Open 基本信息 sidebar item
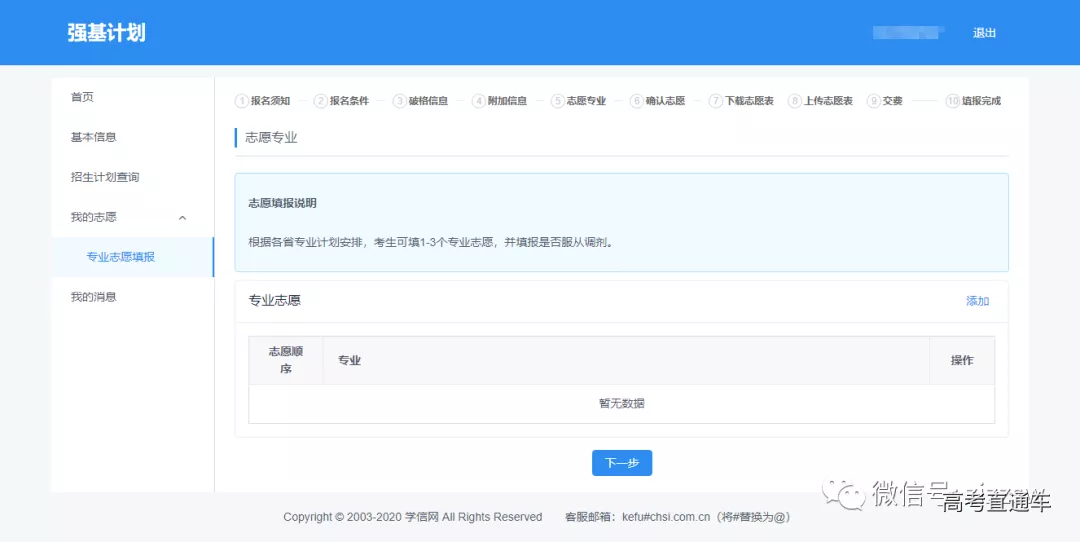This screenshot has height=542, width=1080. [x=93, y=137]
